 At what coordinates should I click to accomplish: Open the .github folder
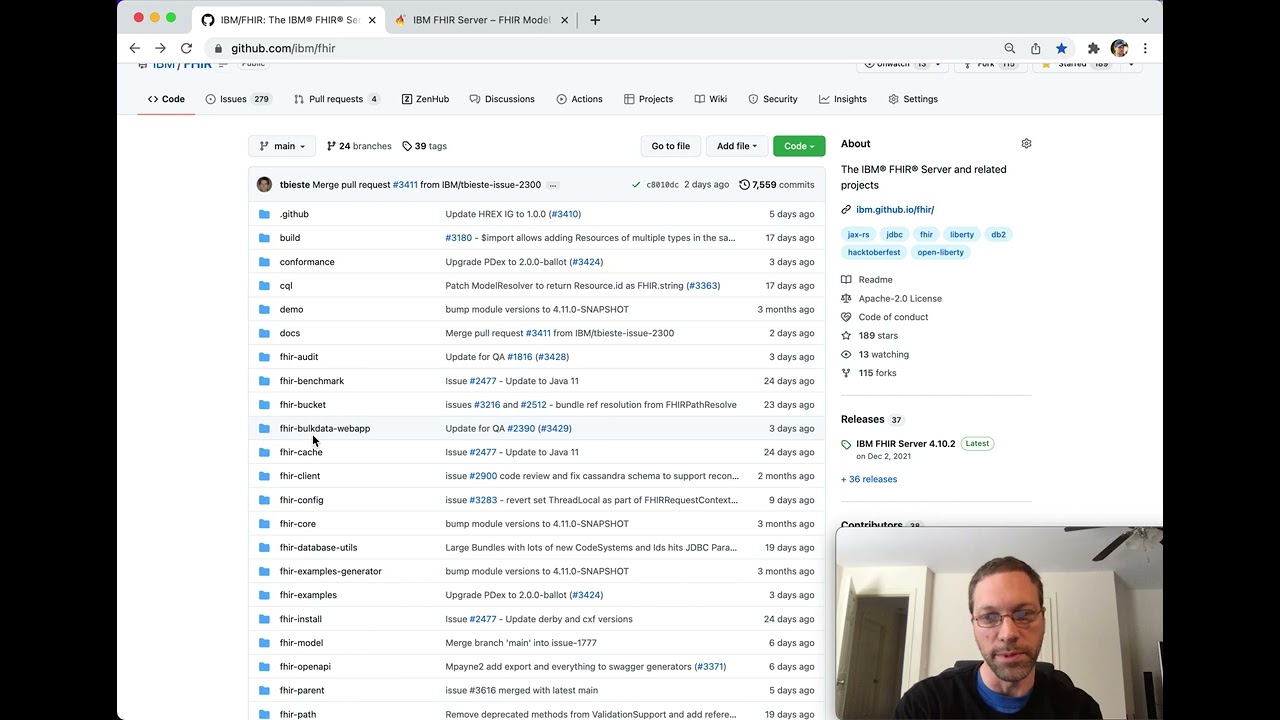[x=294, y=214]
